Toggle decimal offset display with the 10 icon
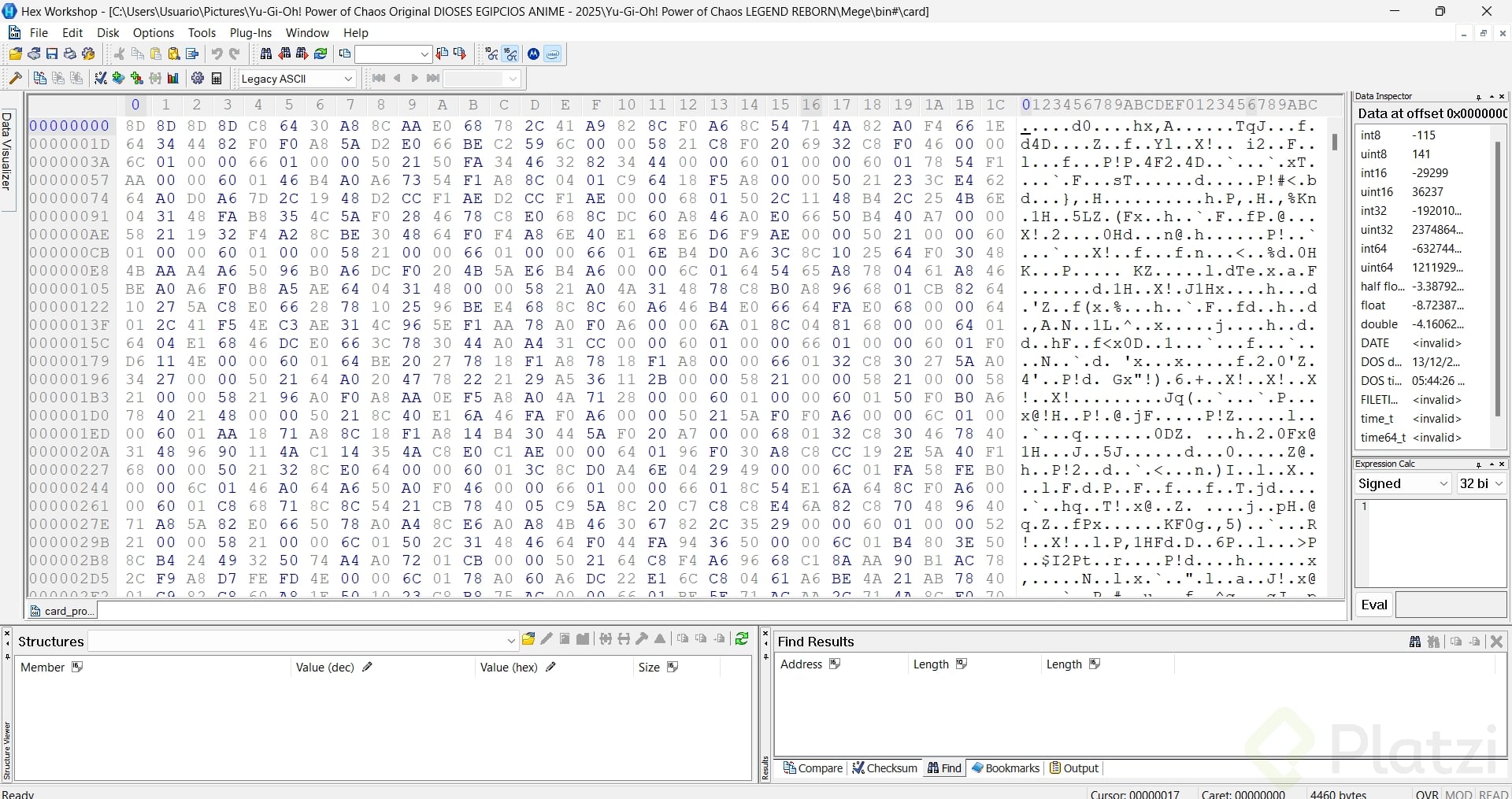Image resolution: width=1512 pixels, height=799 pixels. 492,54
